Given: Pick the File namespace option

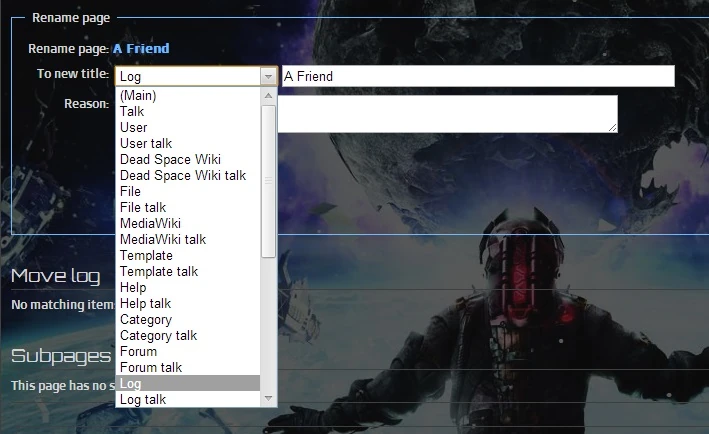Looking at the screenshot, I should click(188, 191).
